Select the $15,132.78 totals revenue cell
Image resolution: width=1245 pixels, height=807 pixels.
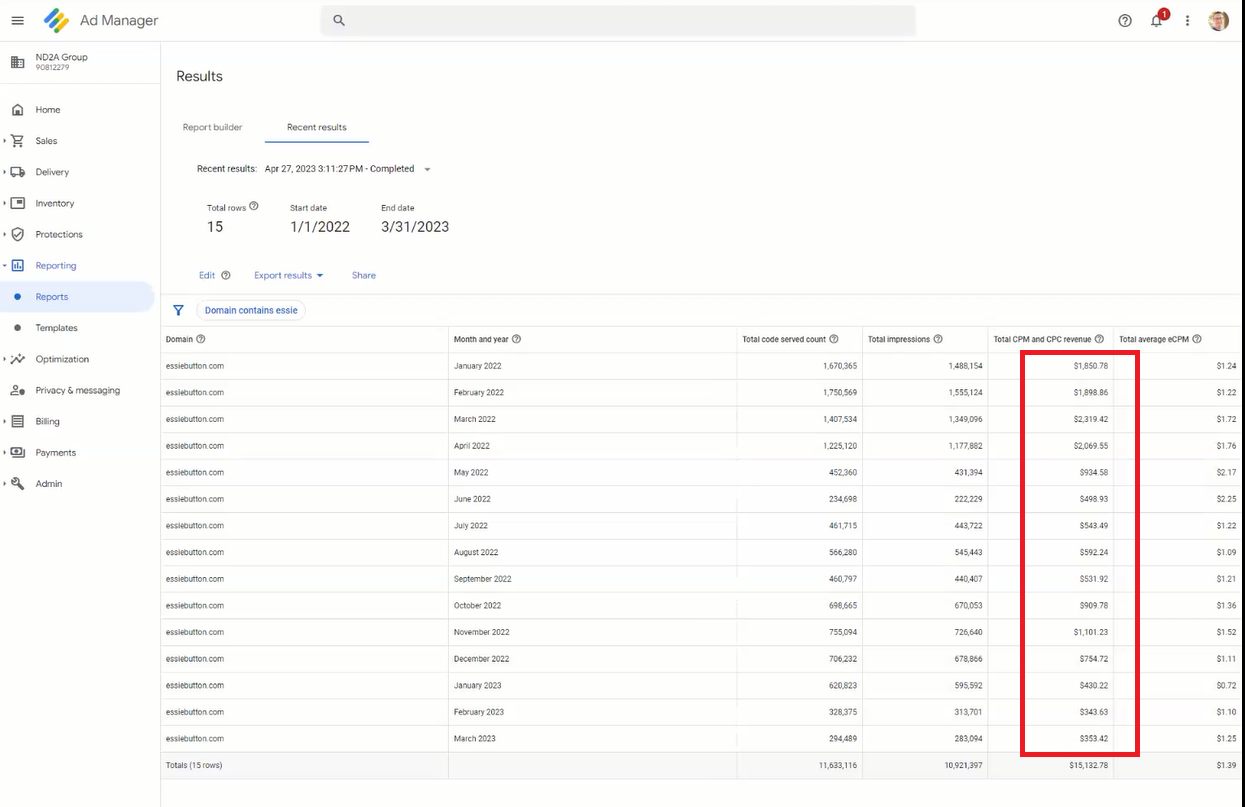1051,765
